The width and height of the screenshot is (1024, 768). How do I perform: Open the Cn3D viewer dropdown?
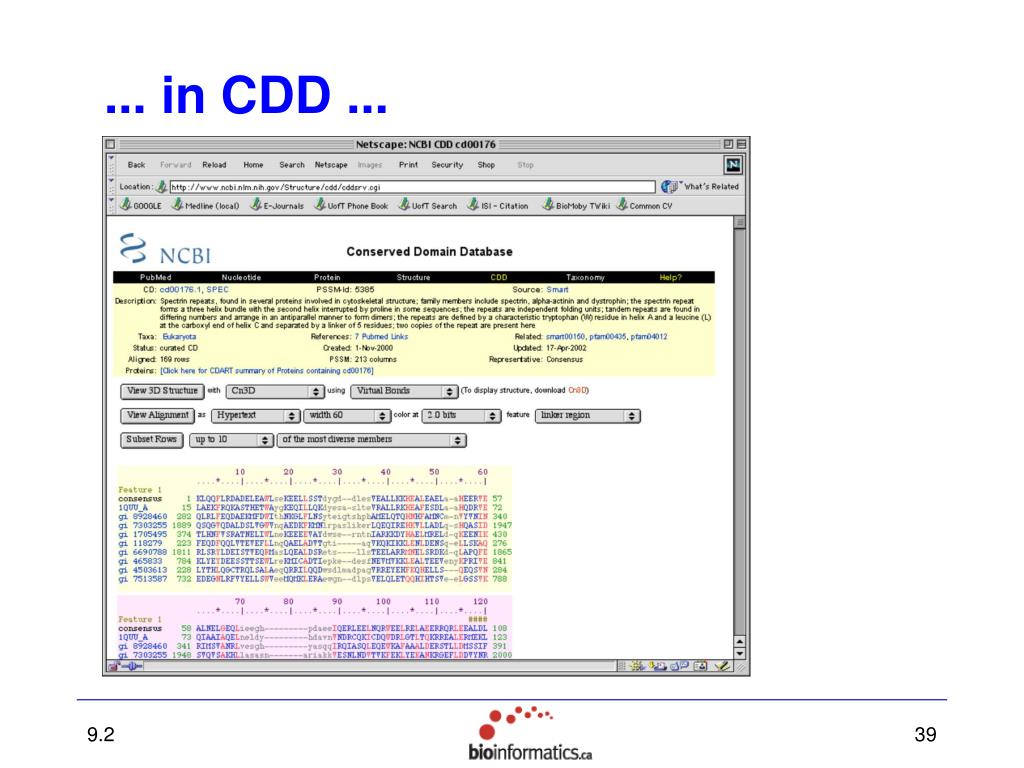point(275,391)
